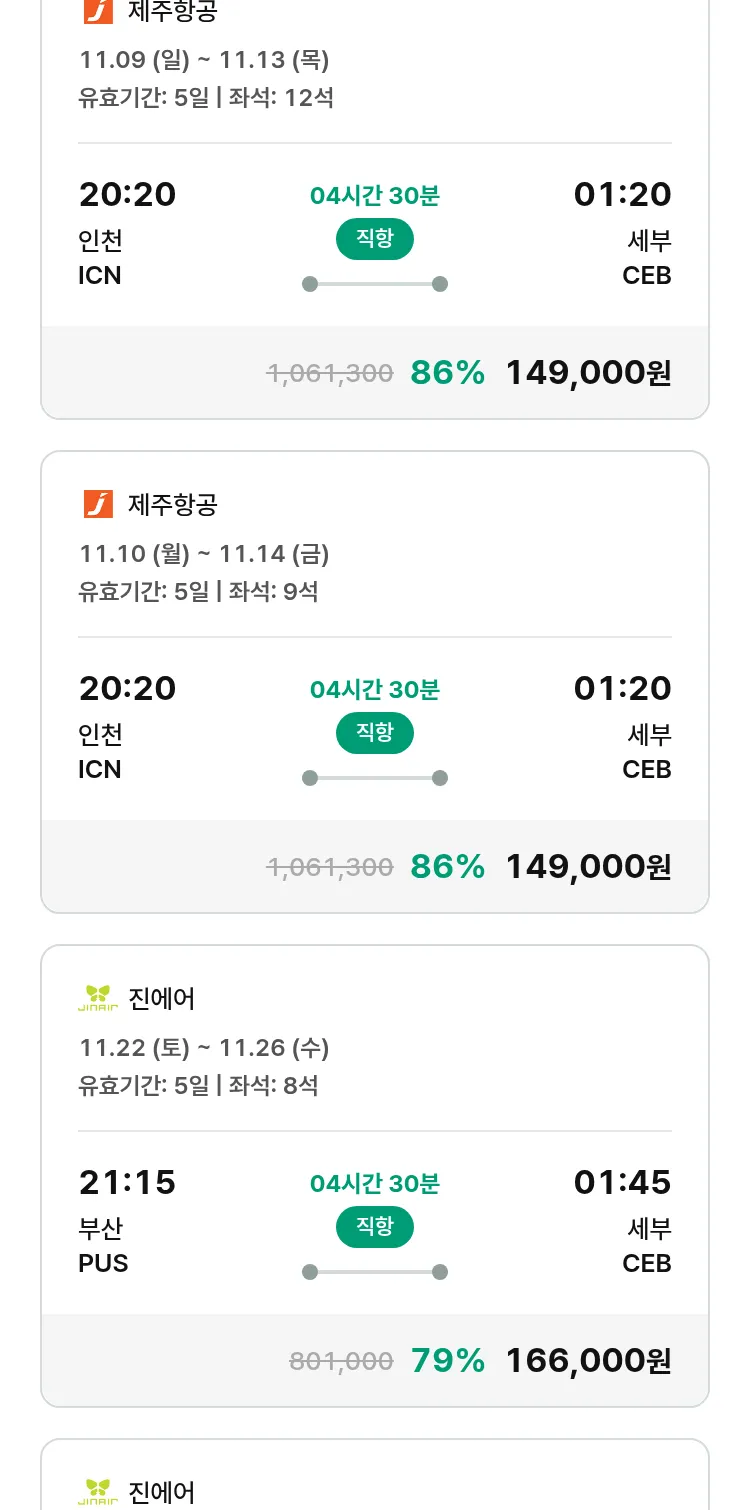Tap Jin Air logo on bottom-most card

[98, 1492]
